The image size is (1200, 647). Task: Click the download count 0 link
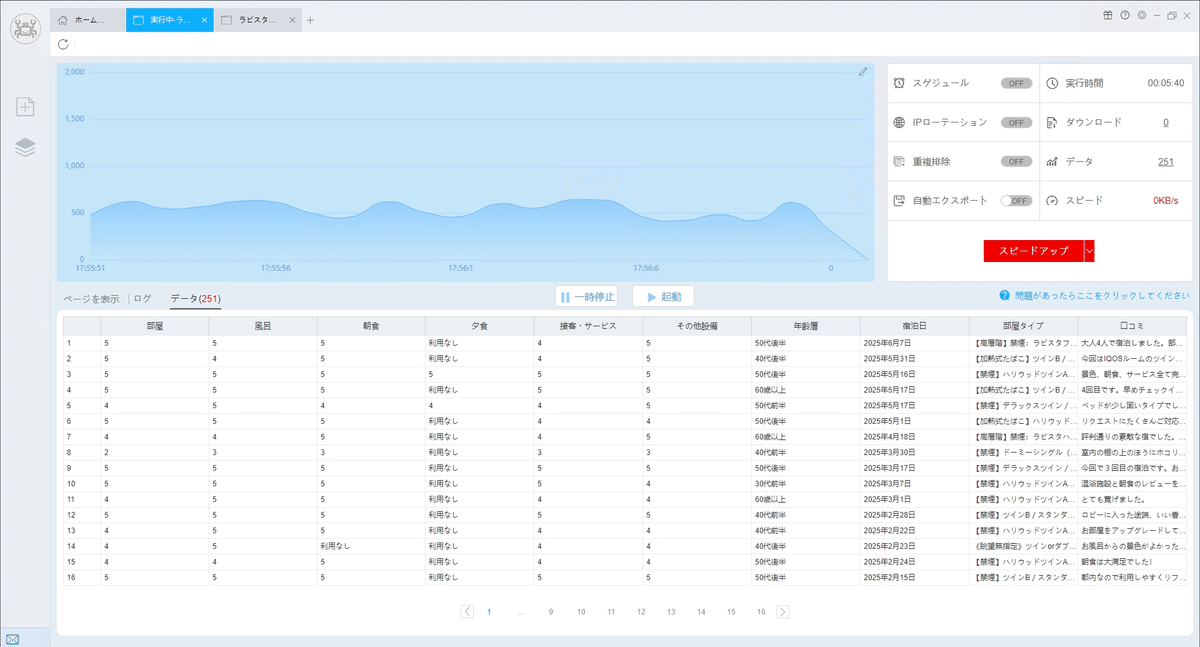tap(1165, 122)
